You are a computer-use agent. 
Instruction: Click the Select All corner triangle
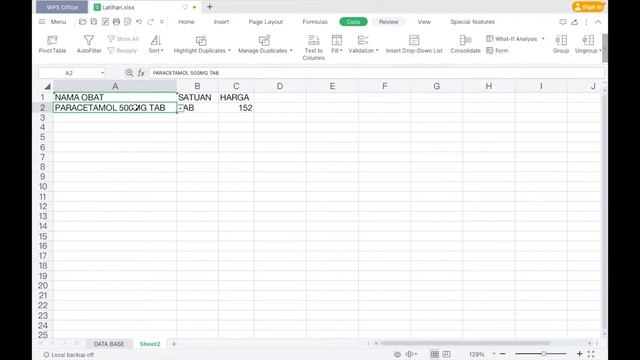coord(47,87)
